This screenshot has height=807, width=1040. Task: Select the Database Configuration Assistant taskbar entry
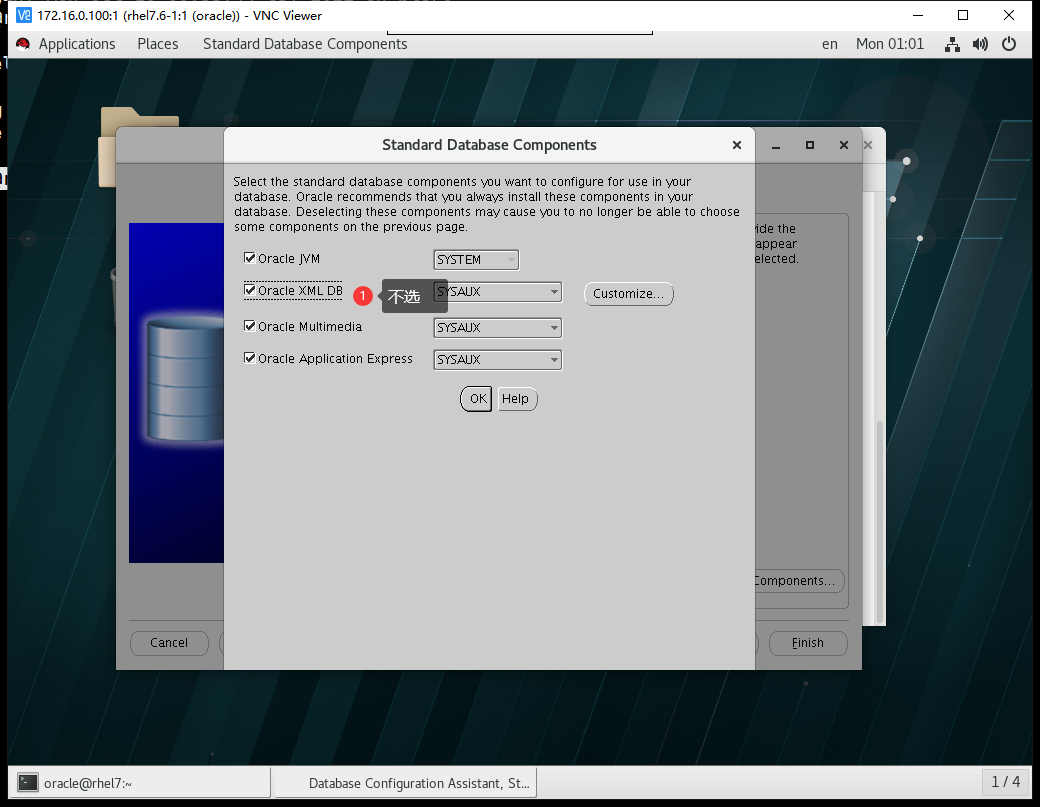click(x=406, y=783)
